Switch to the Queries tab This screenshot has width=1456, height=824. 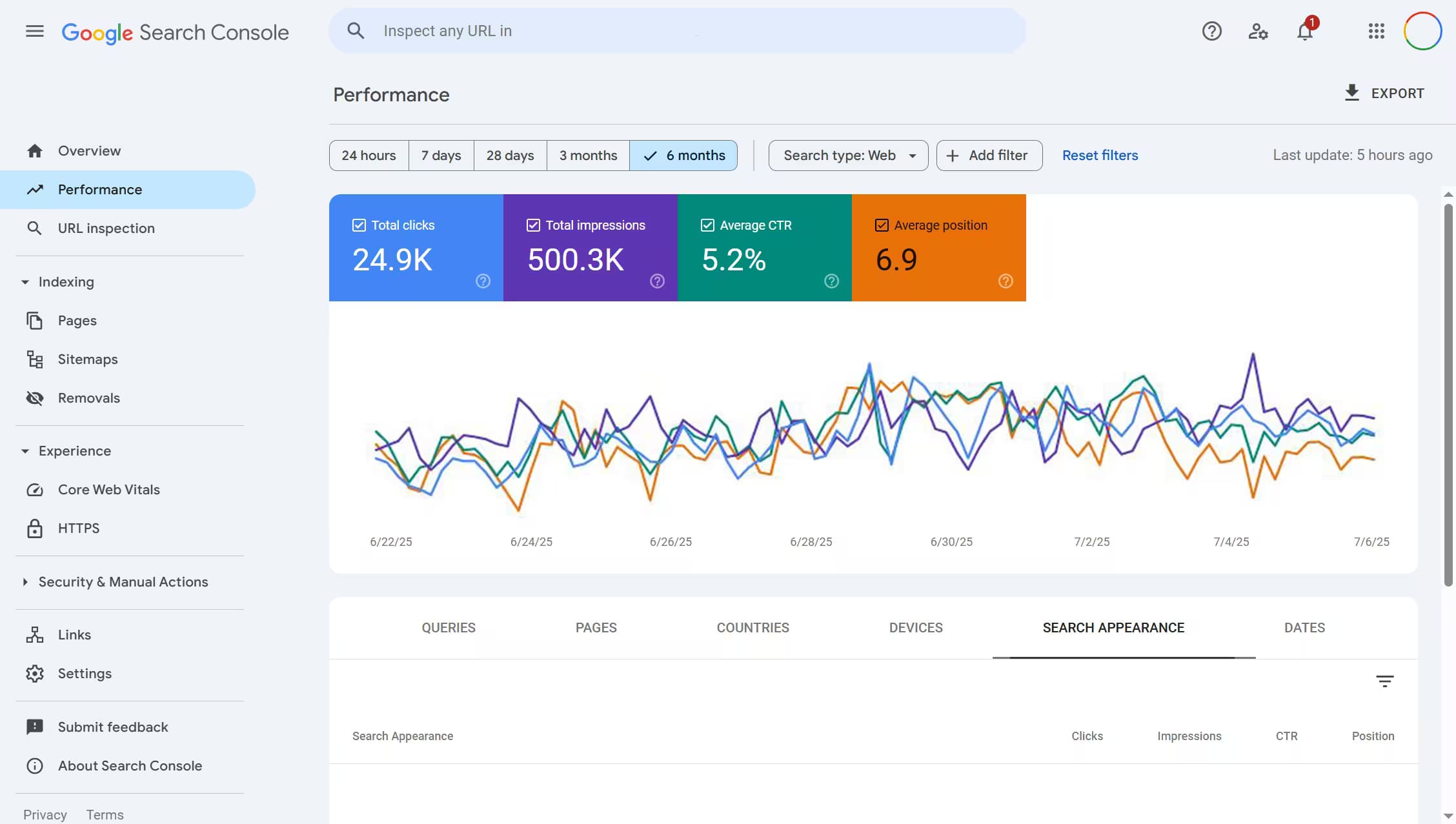(449, 627)
